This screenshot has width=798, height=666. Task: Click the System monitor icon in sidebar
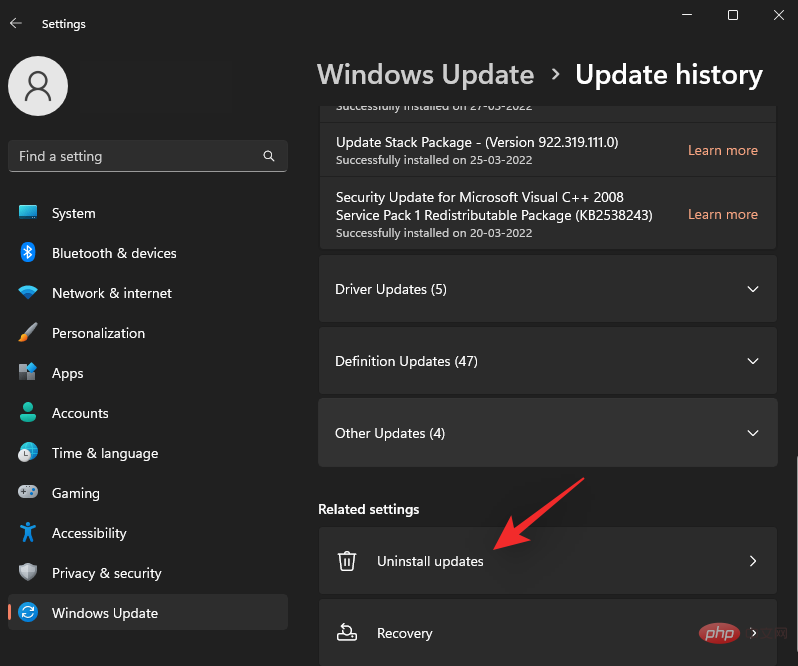(28, 213)
